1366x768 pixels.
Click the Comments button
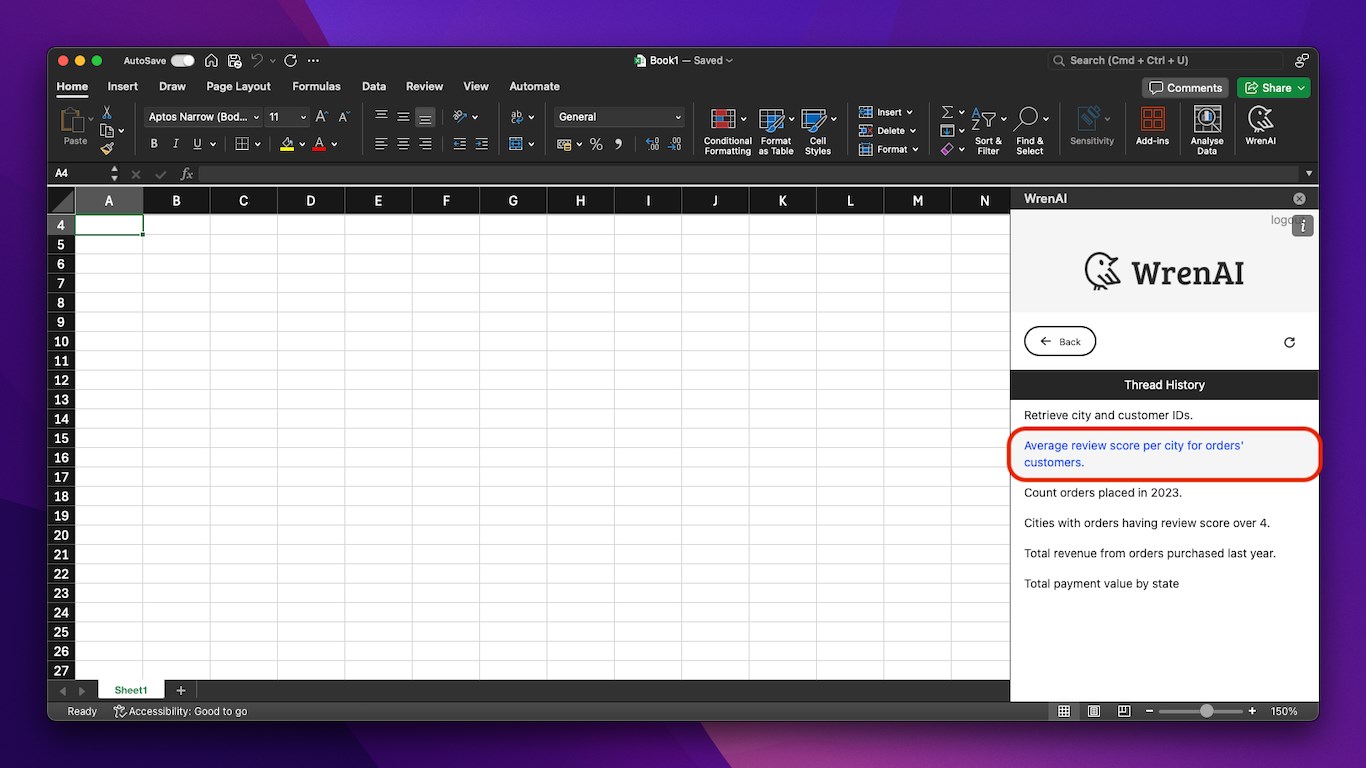click(1186, 88)
